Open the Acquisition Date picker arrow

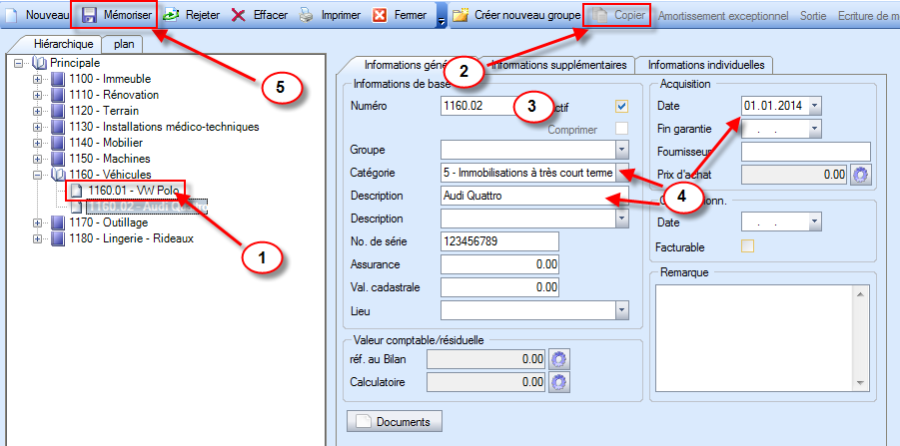(x=816, y=106)
